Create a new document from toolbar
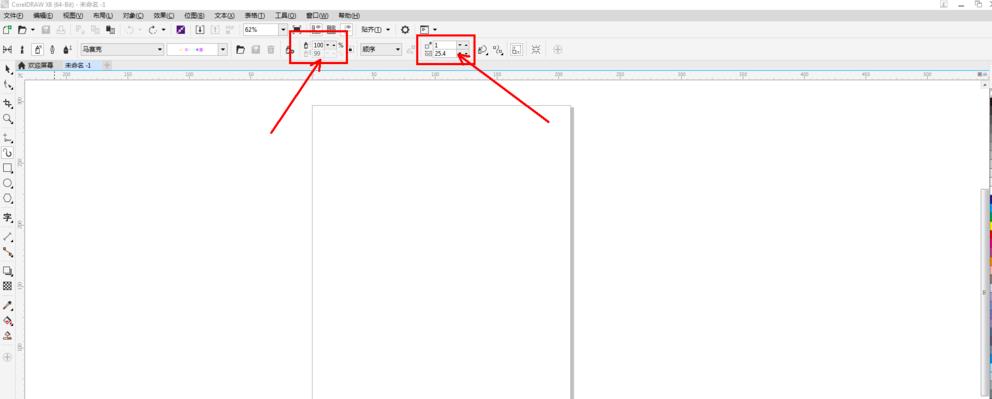992x399 pixels. click(x=8, y=30)
